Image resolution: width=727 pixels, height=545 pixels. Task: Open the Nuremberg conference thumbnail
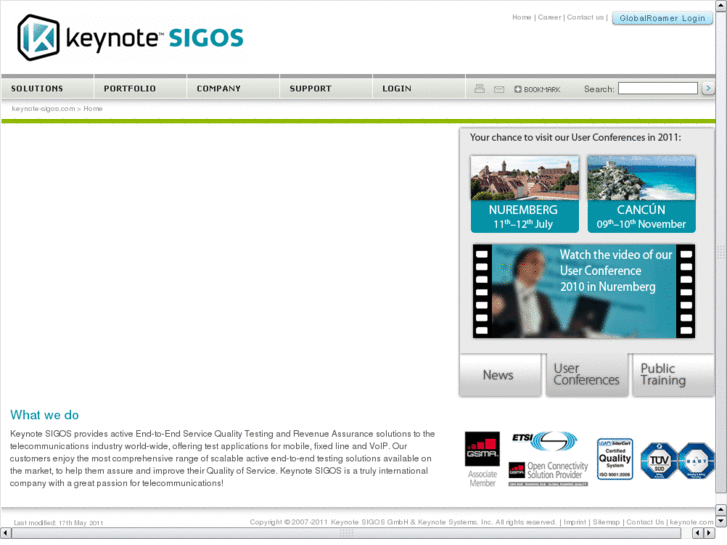point(524,194)
